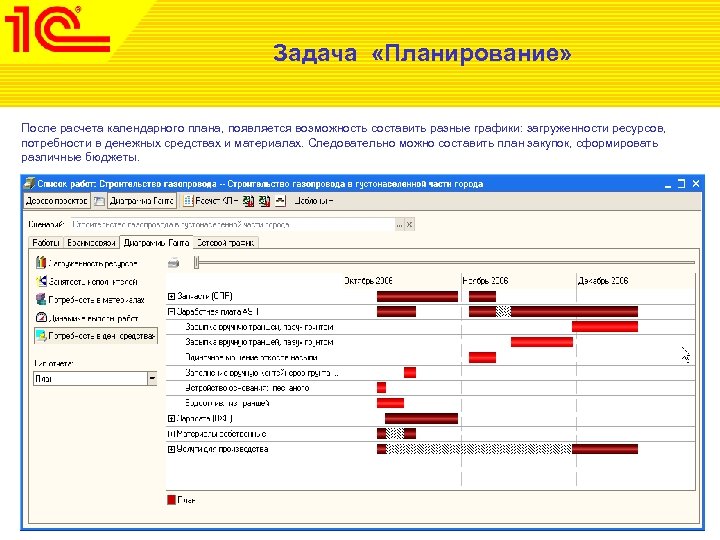Expand the Услуги для производства row
Image resolution: width=720 pixels, height=540 pixels.
(171, 449)
